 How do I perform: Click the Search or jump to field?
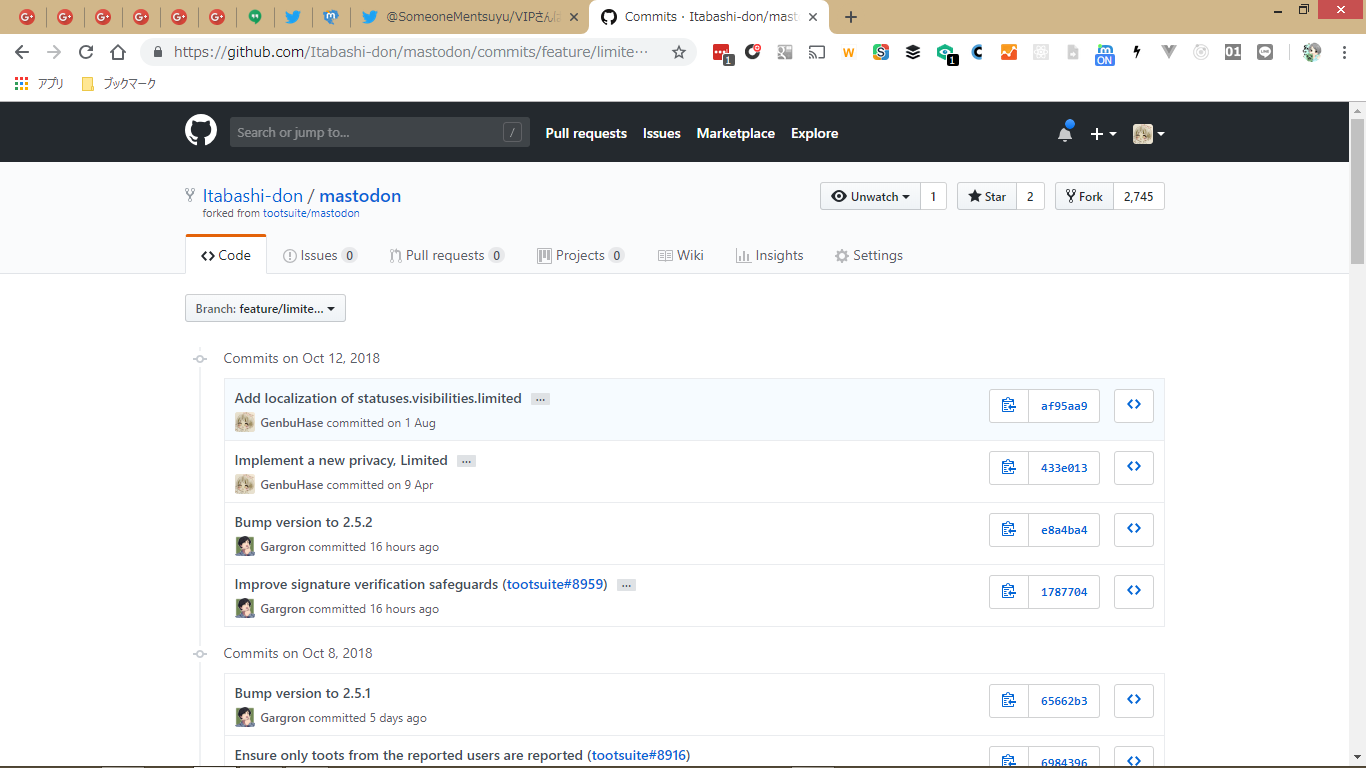pyautogui.click(x=365, y=133)
